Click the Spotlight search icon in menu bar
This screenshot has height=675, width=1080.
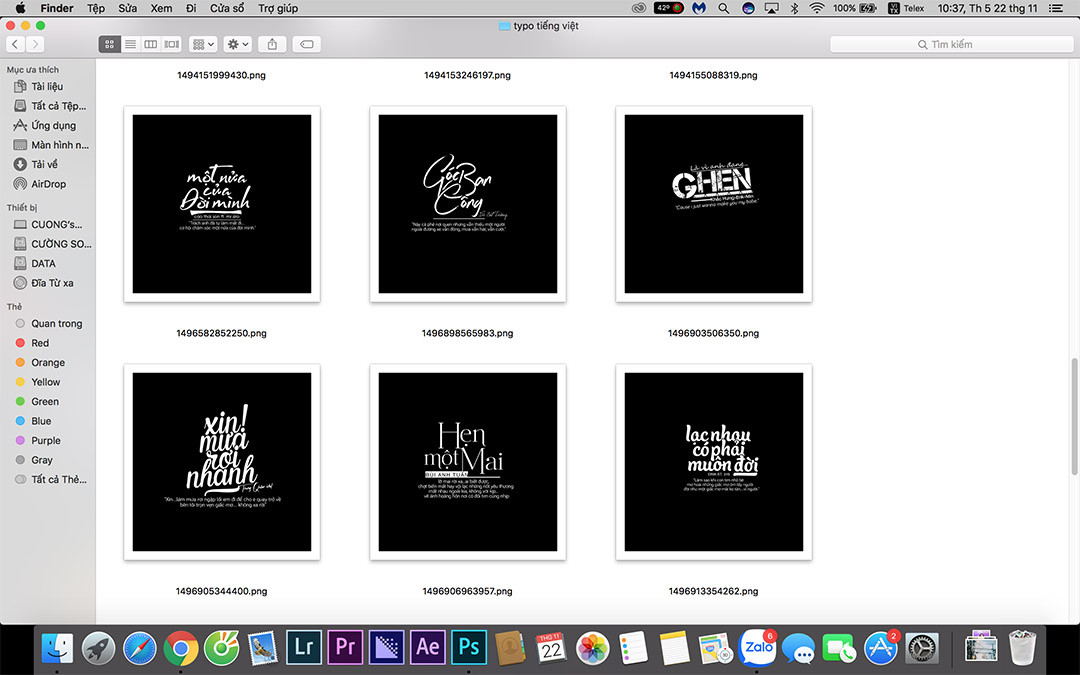(x=723, y=8)
